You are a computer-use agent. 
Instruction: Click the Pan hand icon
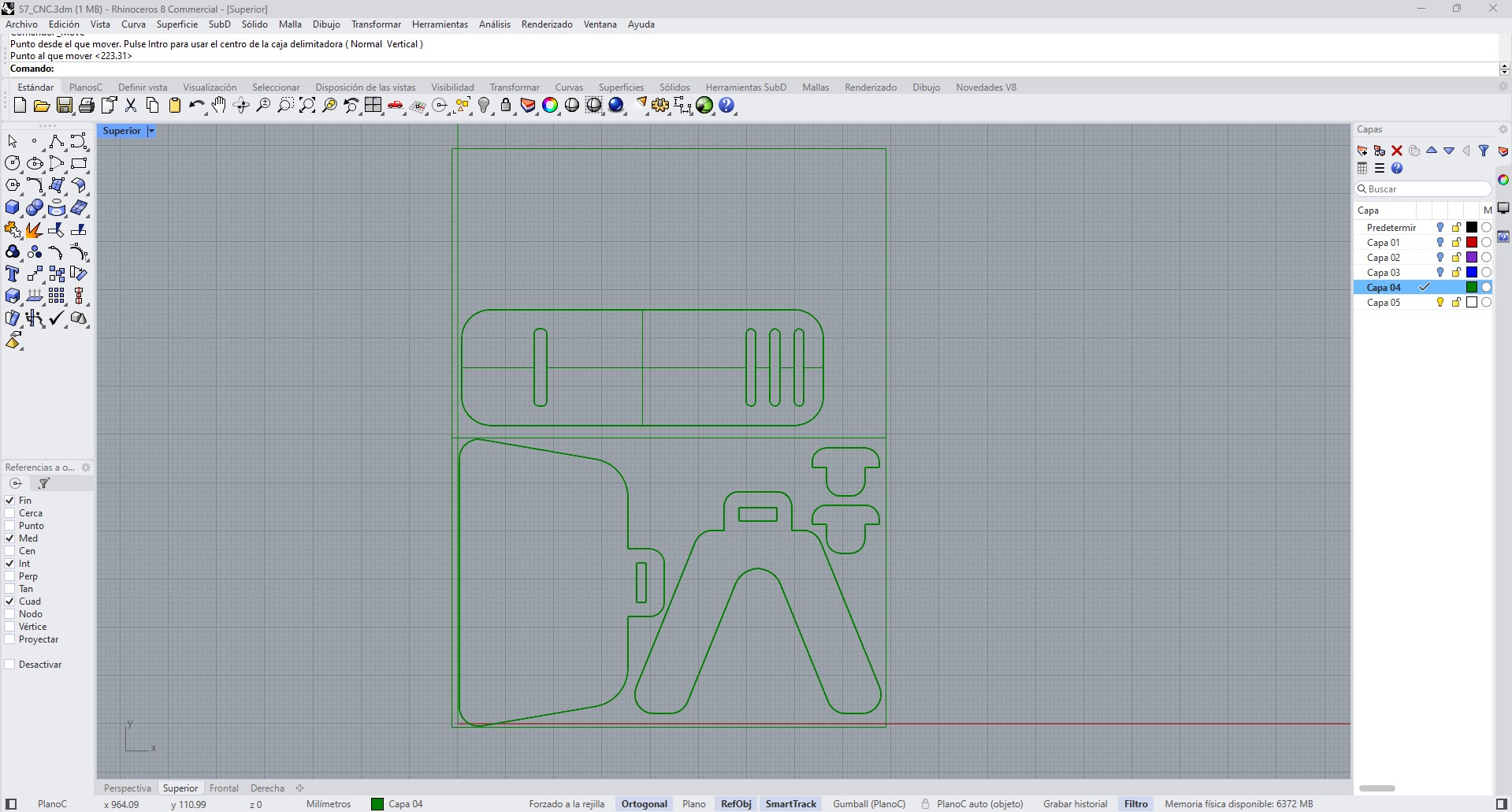click(219, 106)
